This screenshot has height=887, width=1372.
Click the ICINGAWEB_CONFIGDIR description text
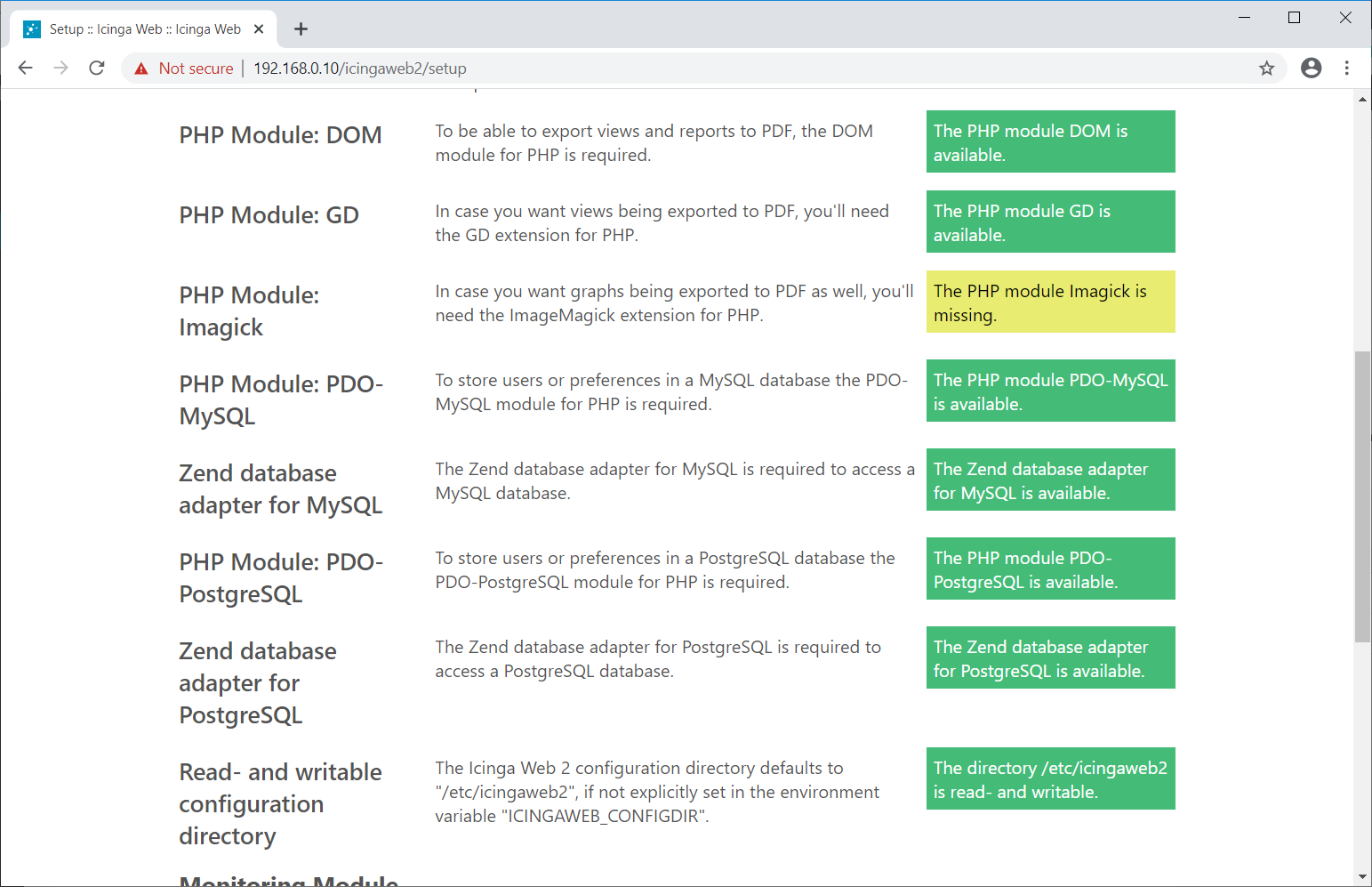(657, 792)
